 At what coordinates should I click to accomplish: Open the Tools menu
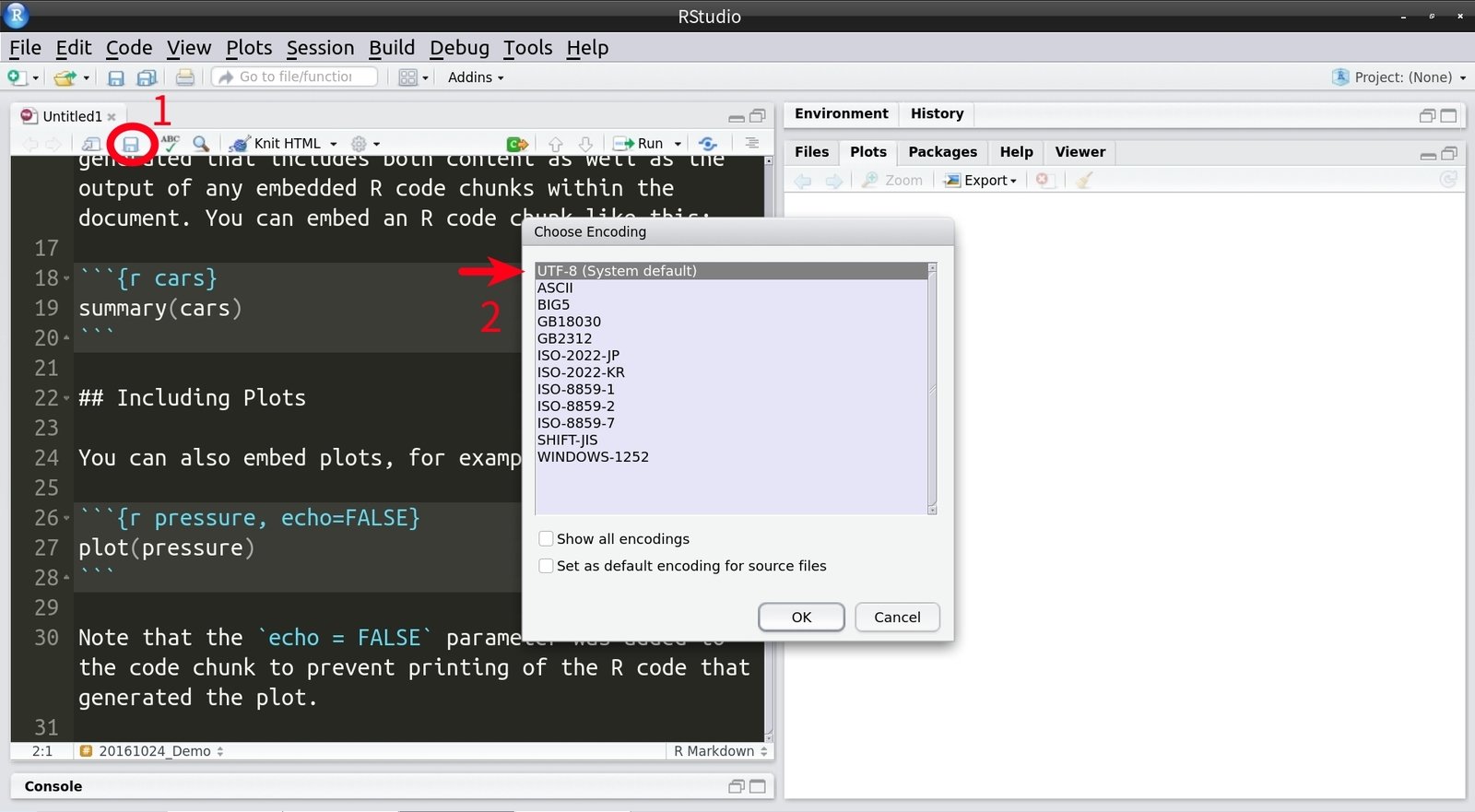(x=527, y=48)
